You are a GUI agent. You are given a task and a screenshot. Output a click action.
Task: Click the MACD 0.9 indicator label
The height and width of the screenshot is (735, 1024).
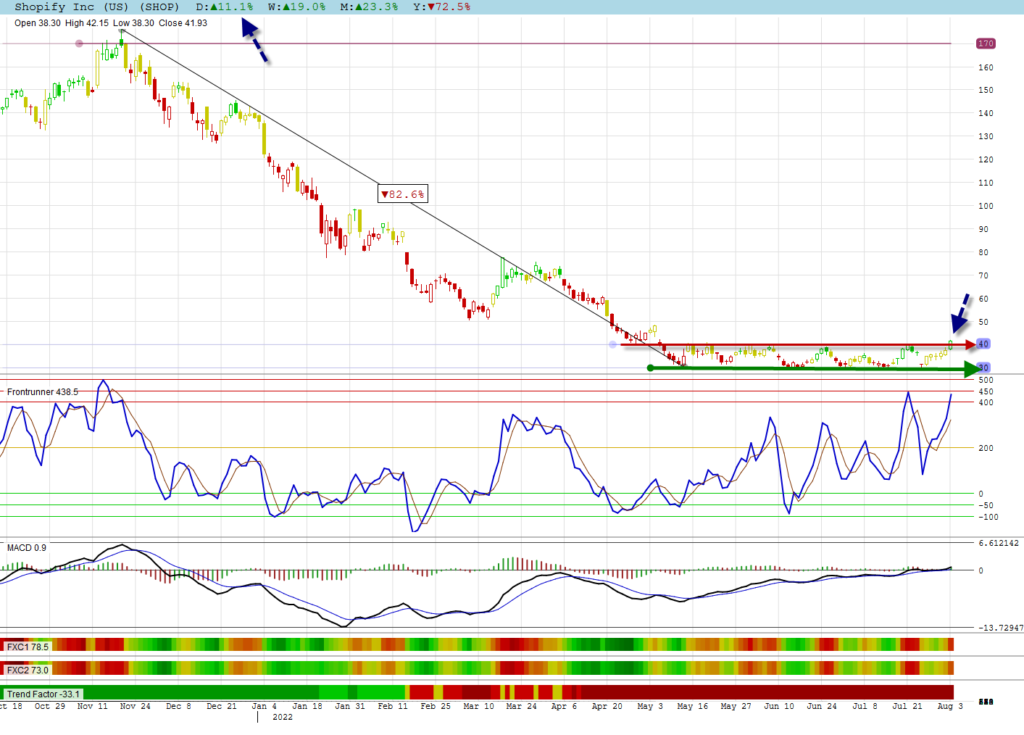27,547
